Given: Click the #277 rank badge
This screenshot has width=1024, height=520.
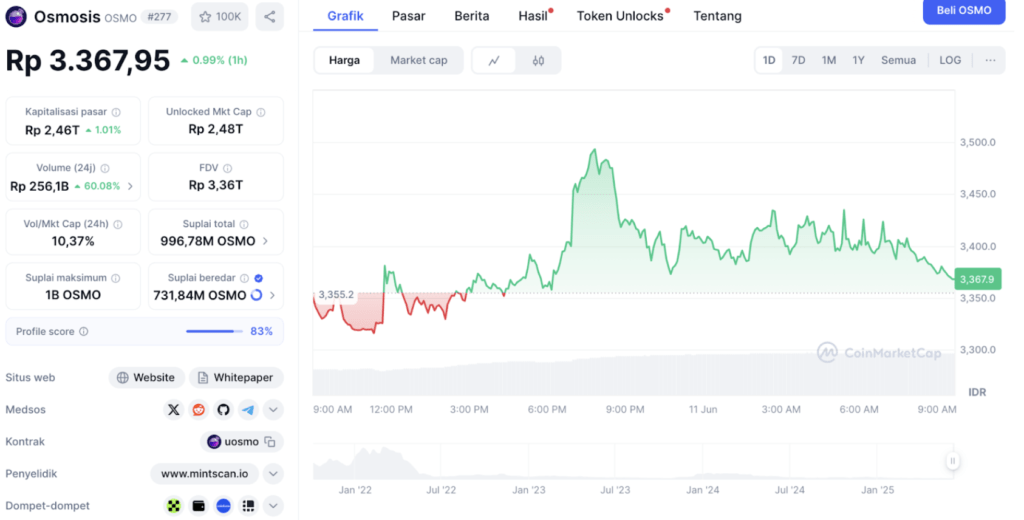Looking at the screenshot, I should click(x=159, y=17).
